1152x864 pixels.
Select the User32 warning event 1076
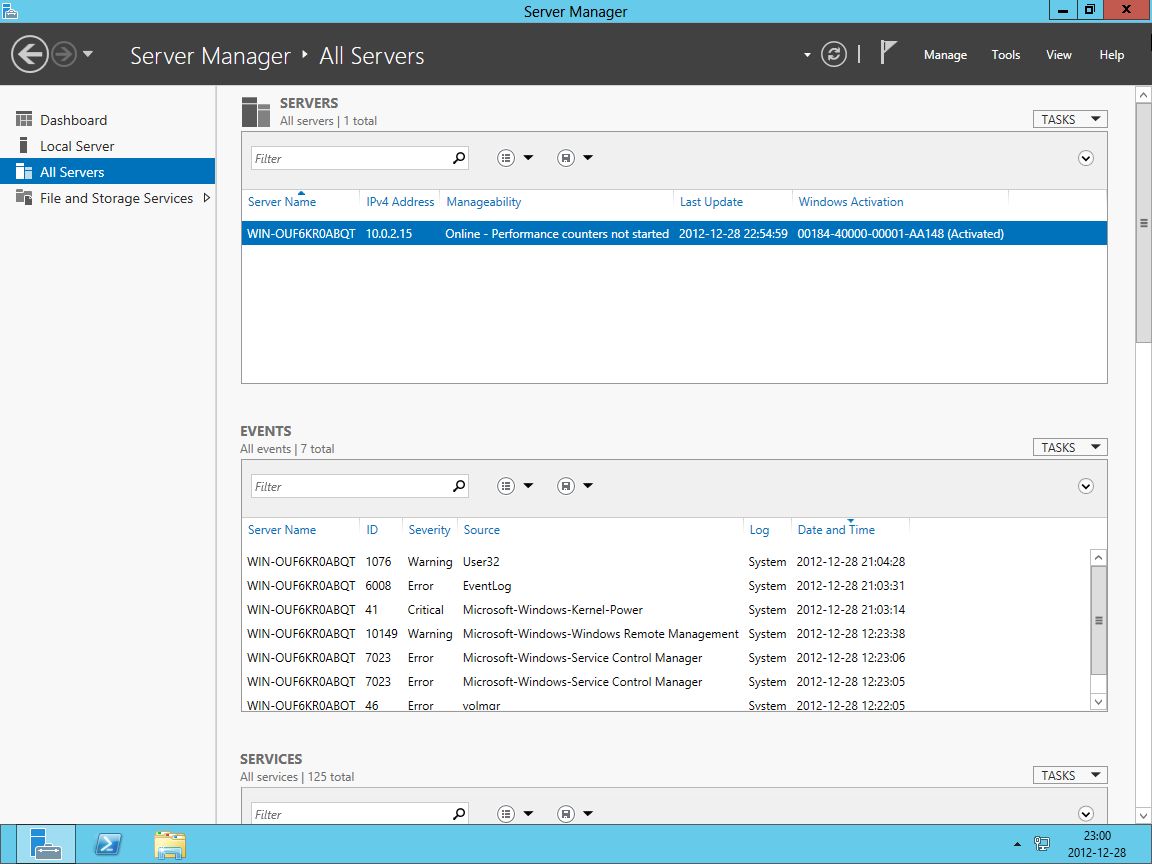665,561
